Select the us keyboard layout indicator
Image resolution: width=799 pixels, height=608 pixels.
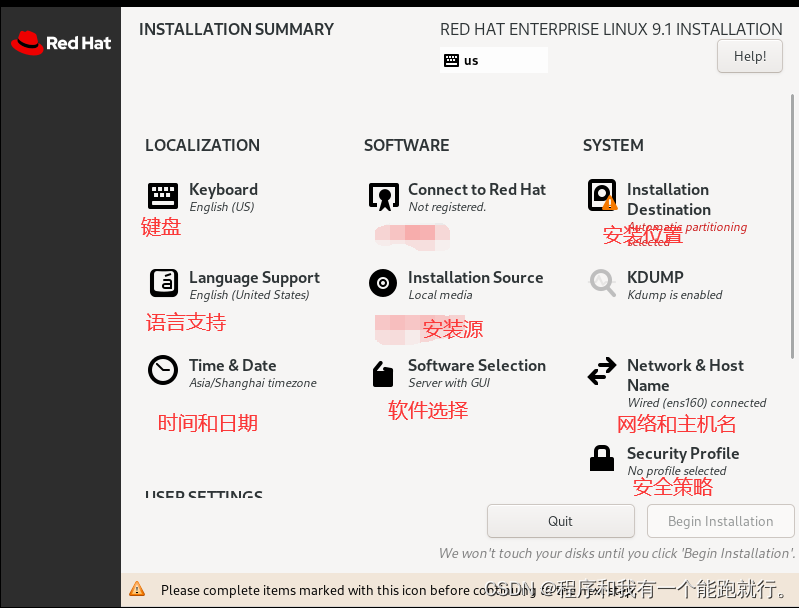tap(494, 60)
